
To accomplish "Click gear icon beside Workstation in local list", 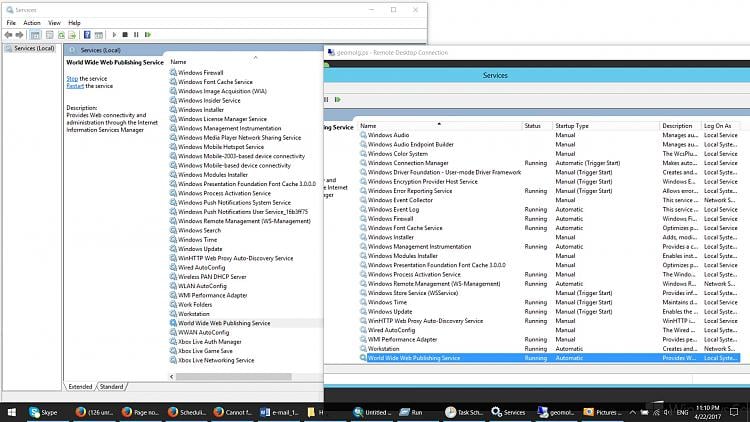I will pos(173,314).
